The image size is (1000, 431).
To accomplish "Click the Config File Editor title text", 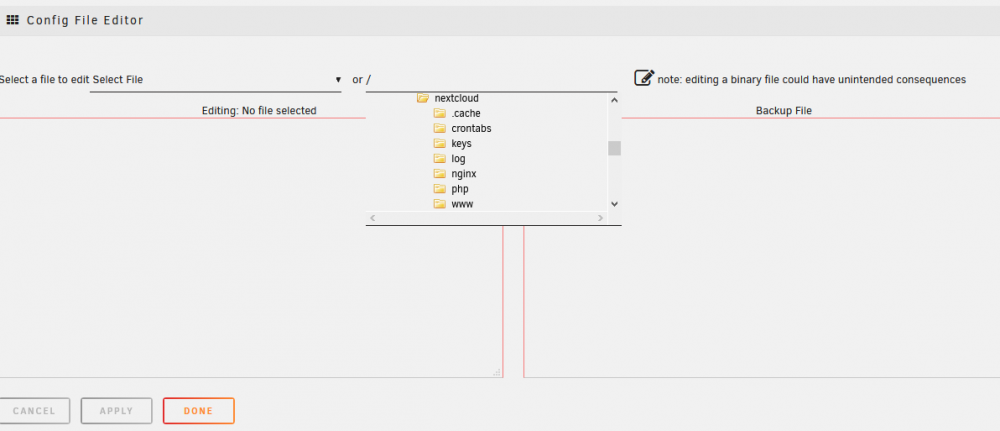I will 85,20.
